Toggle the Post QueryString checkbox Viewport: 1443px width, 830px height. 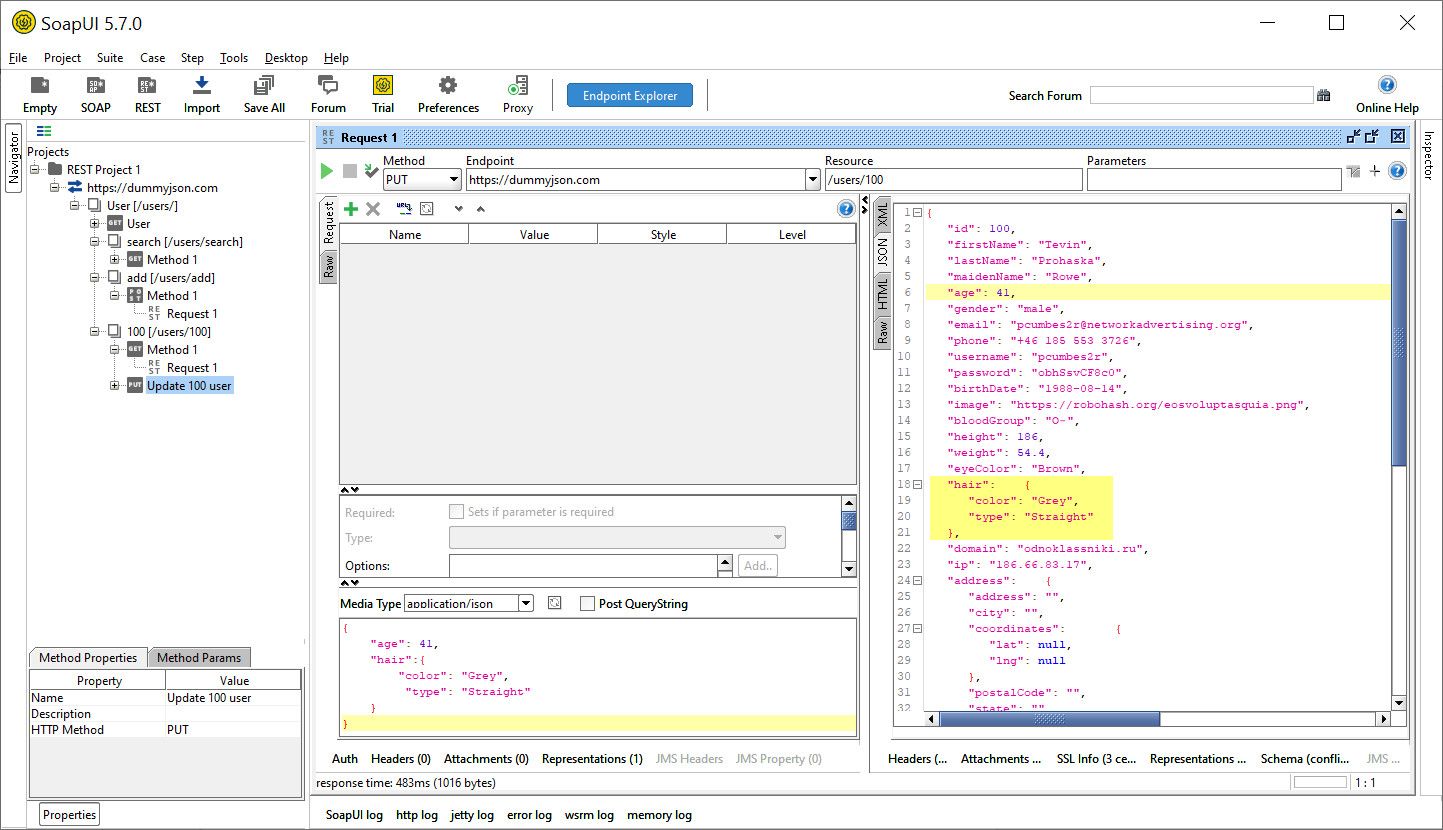tap(587, 604)
